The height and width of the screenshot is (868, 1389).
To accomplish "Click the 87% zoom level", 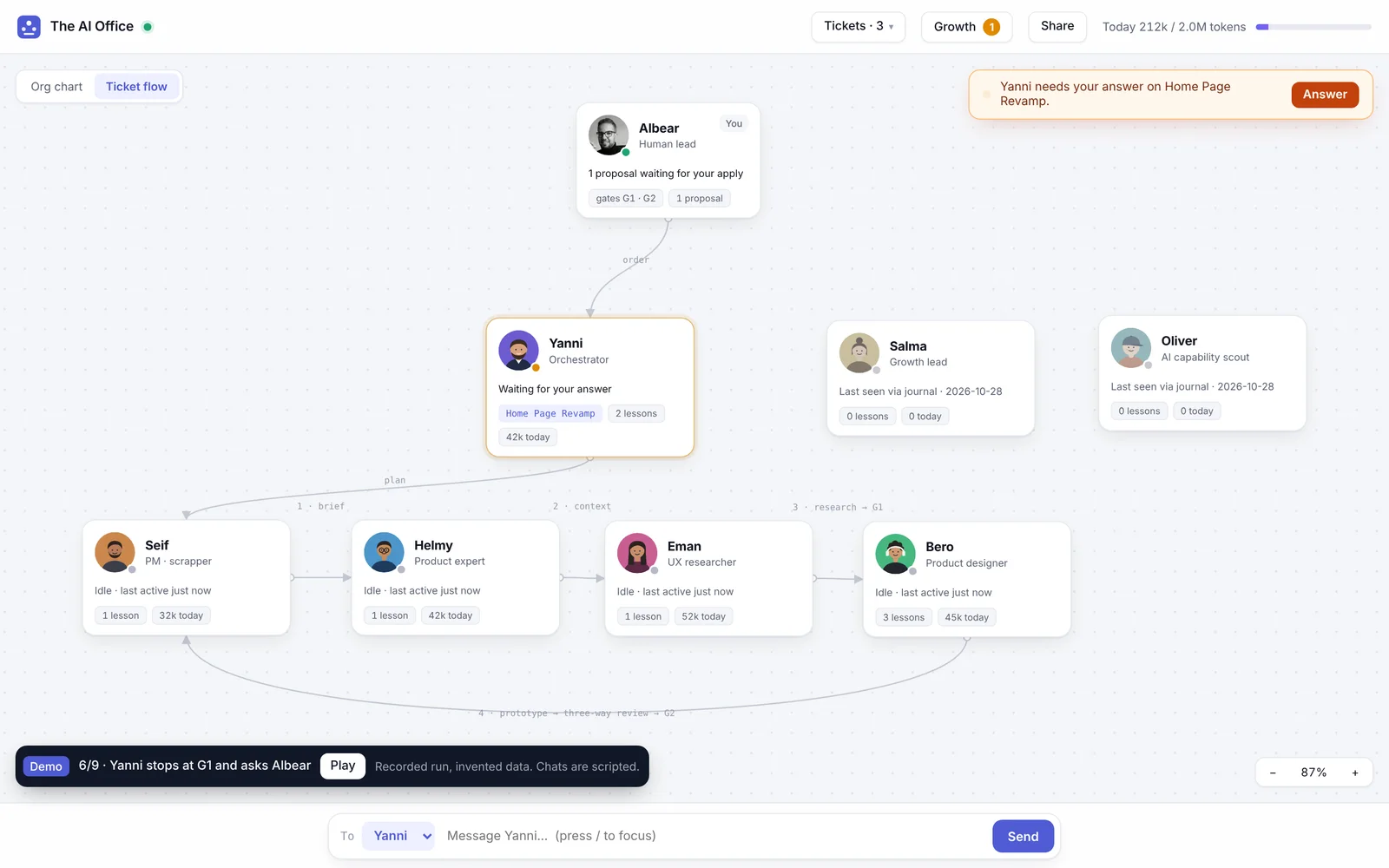I will pos(1313,773).
